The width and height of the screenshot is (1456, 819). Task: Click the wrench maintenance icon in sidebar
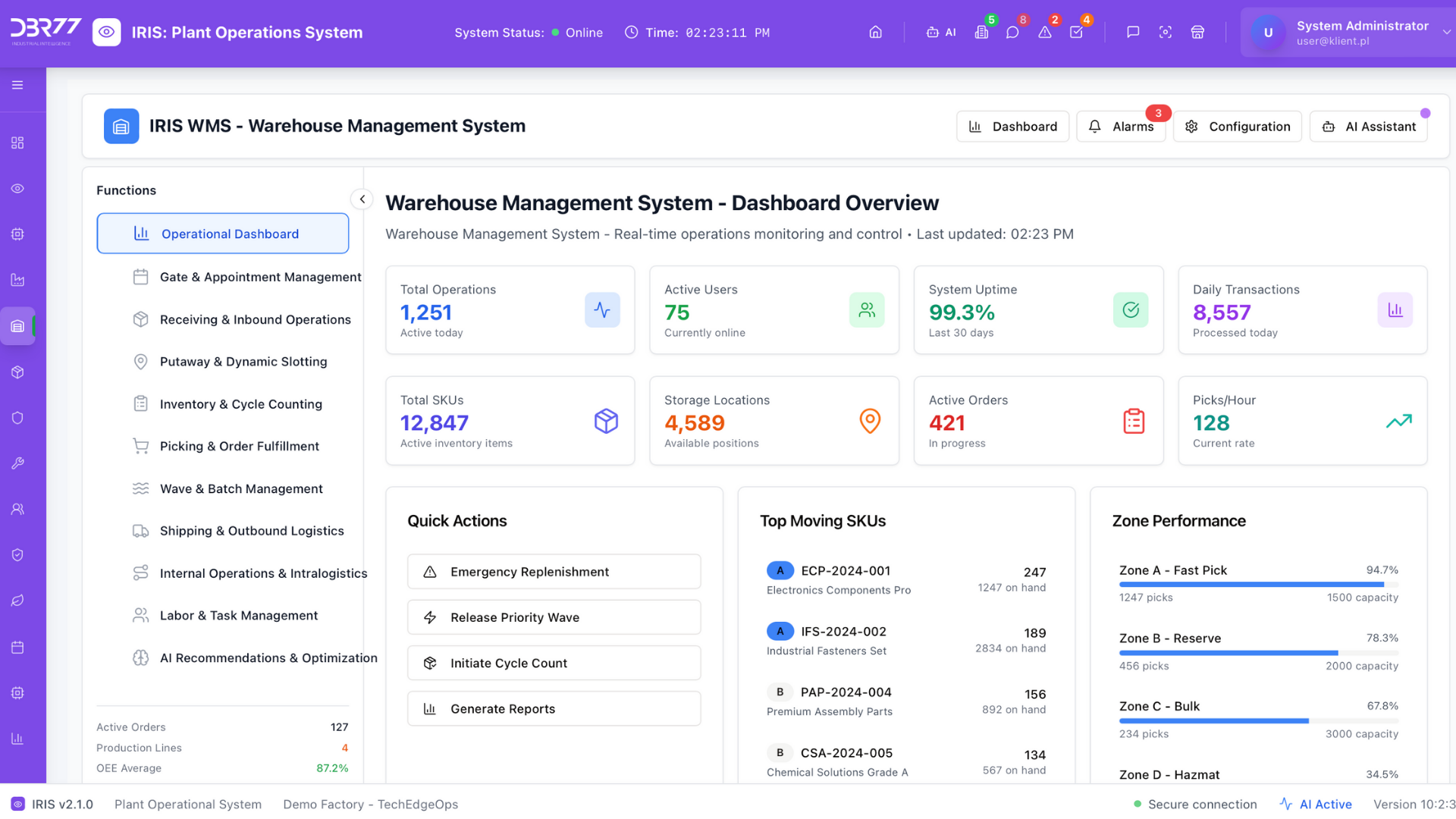click(x=17, y=463)
